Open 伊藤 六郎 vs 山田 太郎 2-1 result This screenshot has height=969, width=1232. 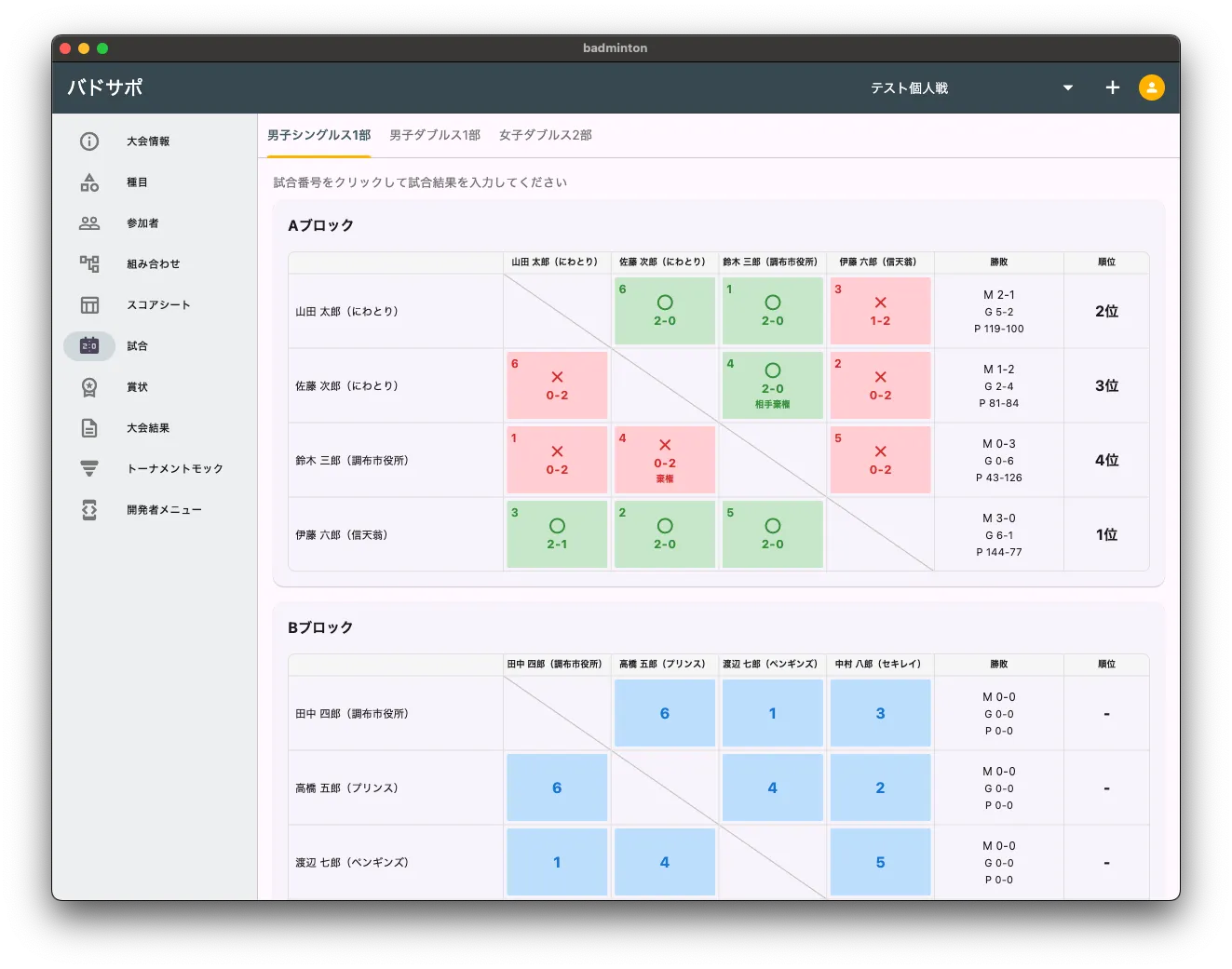557,534
